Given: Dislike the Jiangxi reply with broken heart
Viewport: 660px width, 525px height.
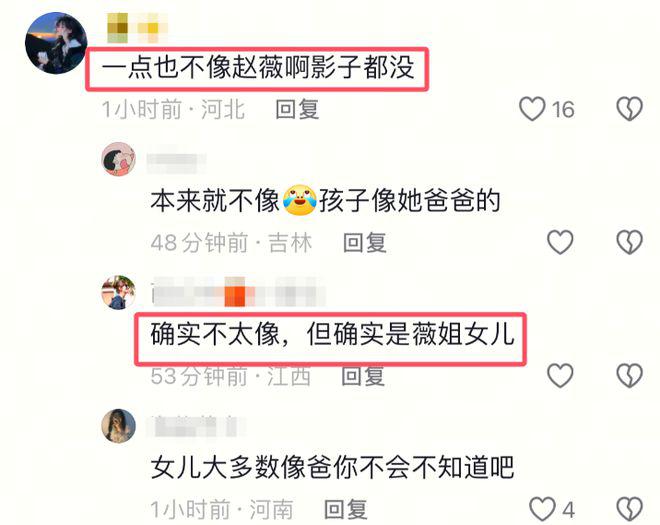Looking at the screenshot, I should [x=630, y=376].
